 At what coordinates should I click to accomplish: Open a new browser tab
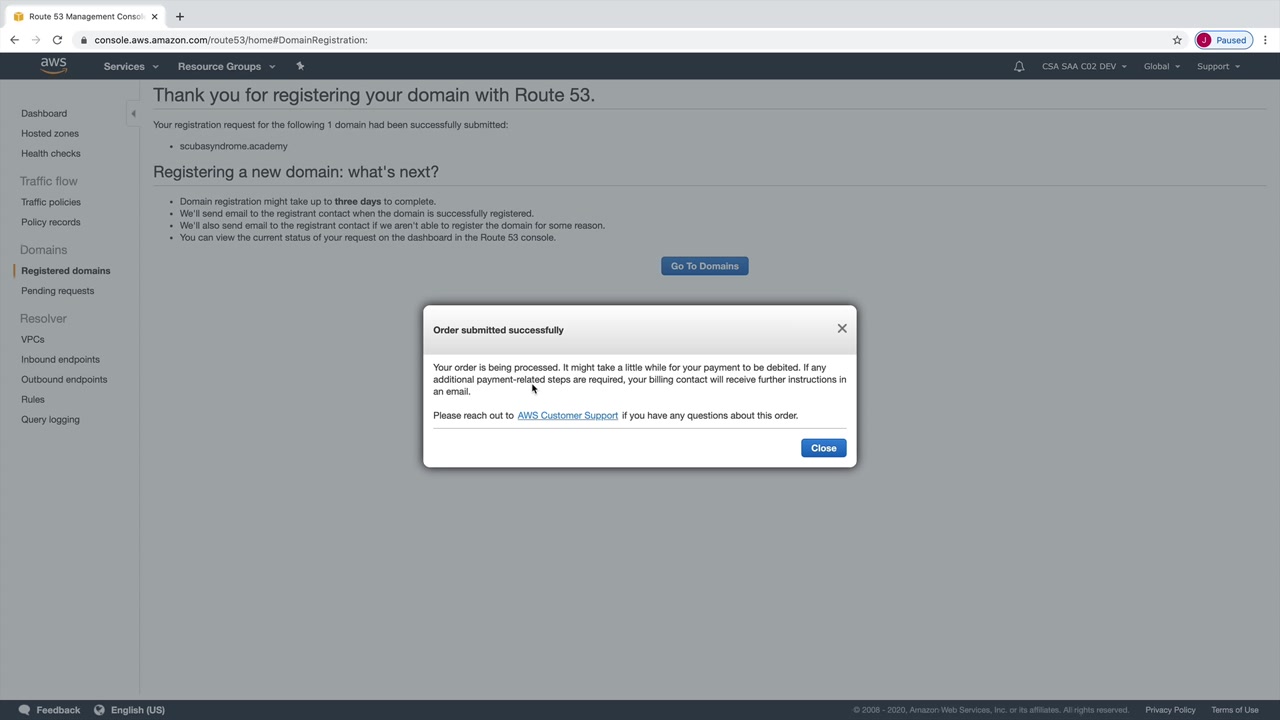click(180, 17)
